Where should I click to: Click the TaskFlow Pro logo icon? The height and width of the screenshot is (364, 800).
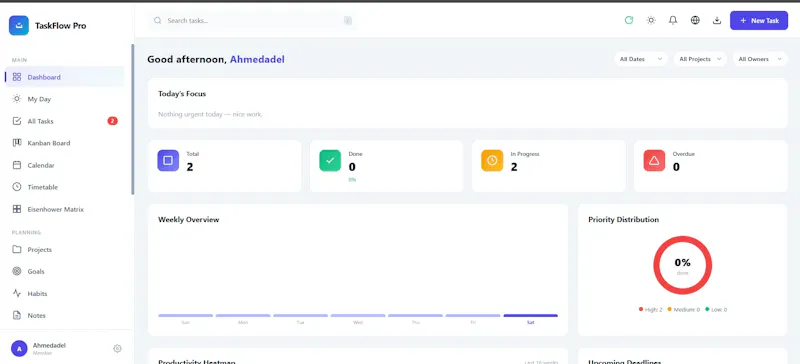(19, 26)
